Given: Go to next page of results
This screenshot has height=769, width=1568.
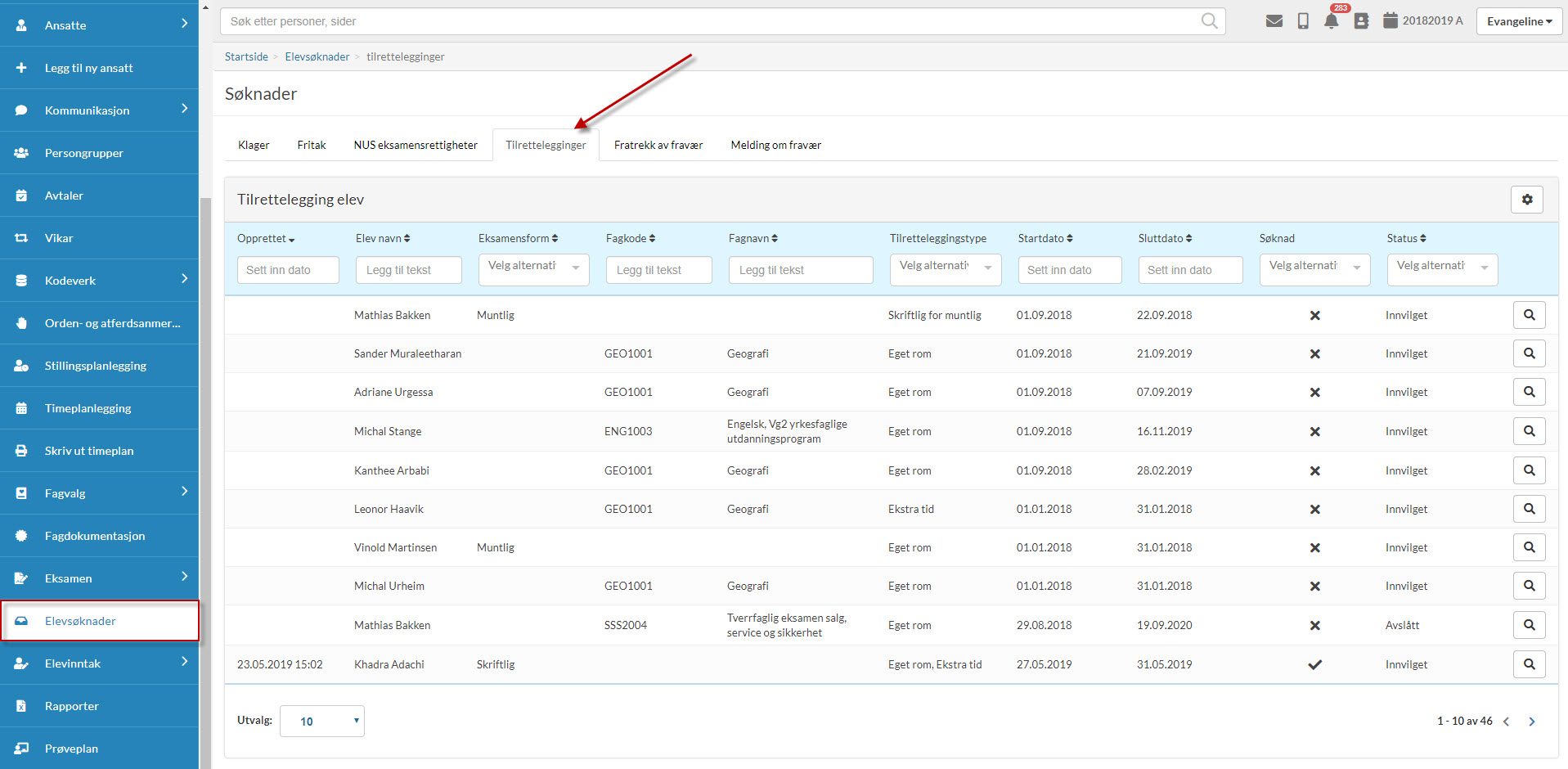Looking at the screenshot, I should (x=1532, y=722).
